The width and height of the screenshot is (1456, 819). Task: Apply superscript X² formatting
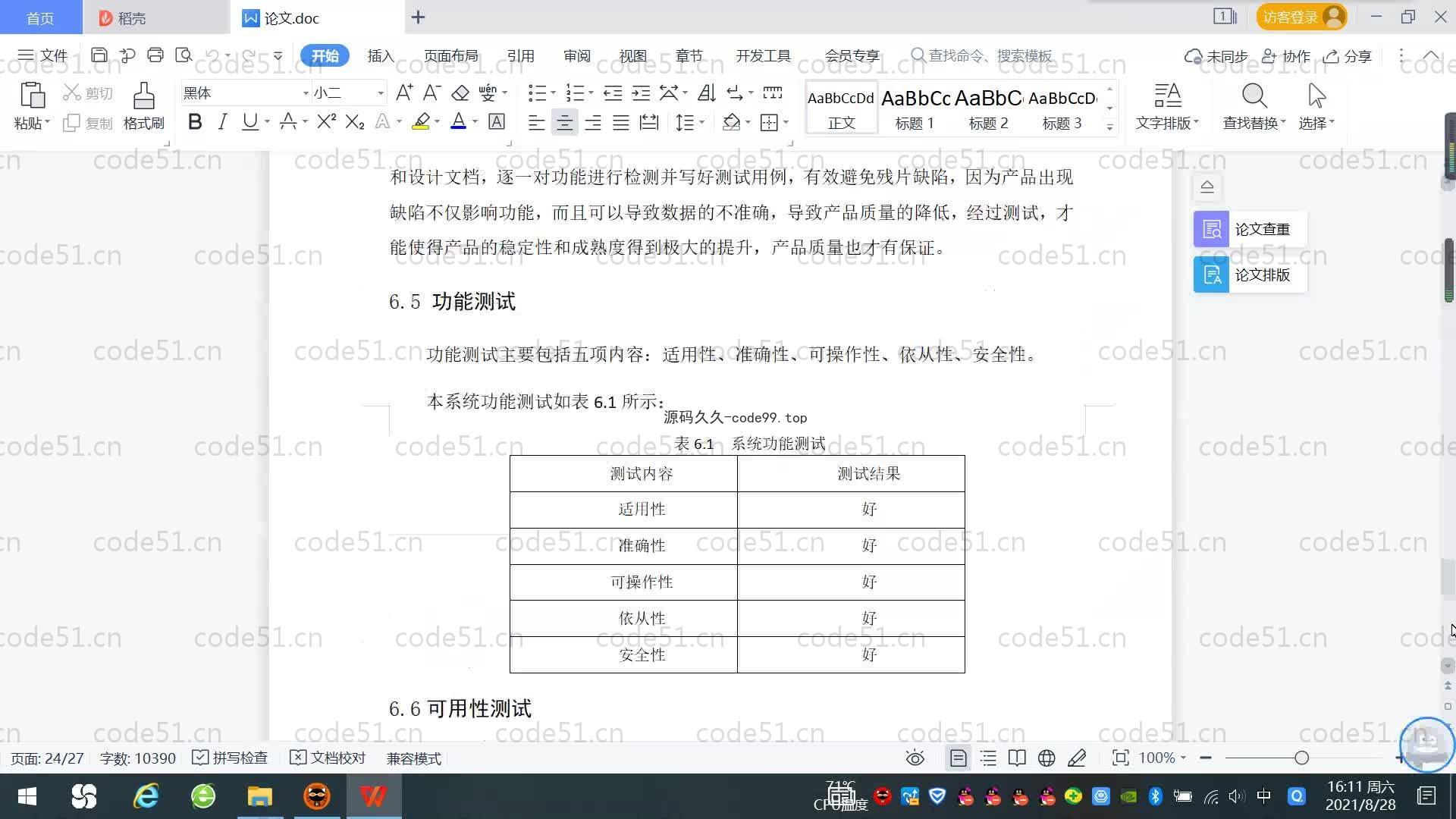click(326, 121)
